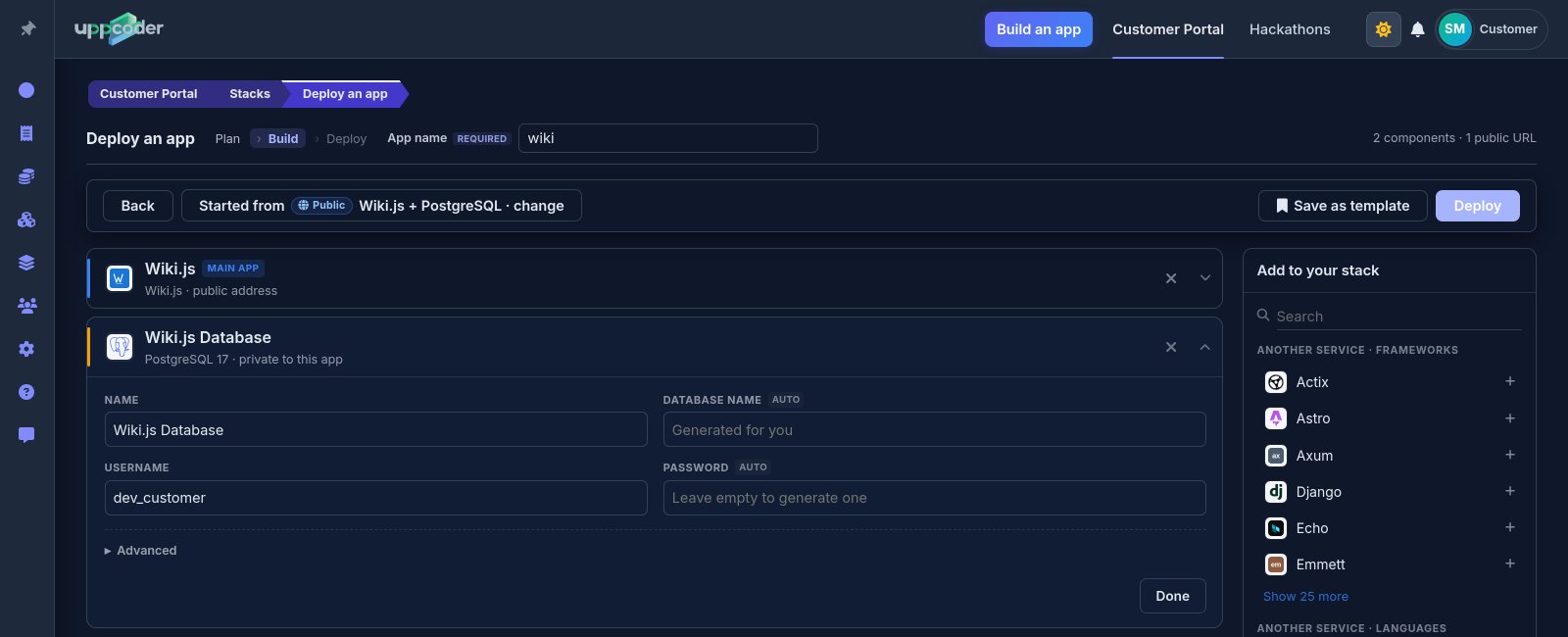Open the users group sidebar icon
This screenshot has width=1568, height=637.
26,306
